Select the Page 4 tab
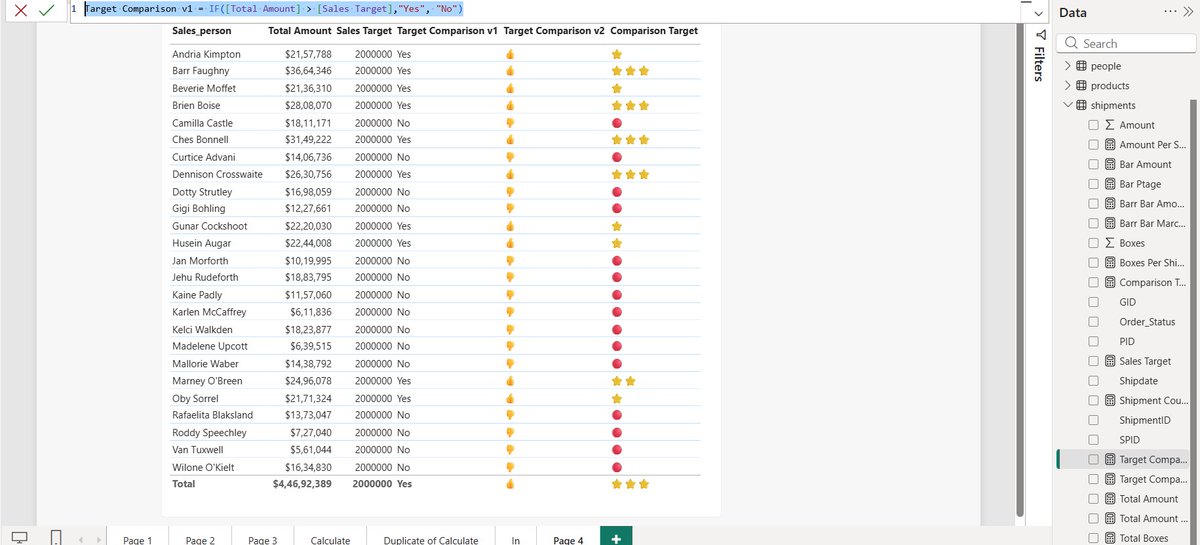The image size is (1200, 545). (x=568, y=538)
